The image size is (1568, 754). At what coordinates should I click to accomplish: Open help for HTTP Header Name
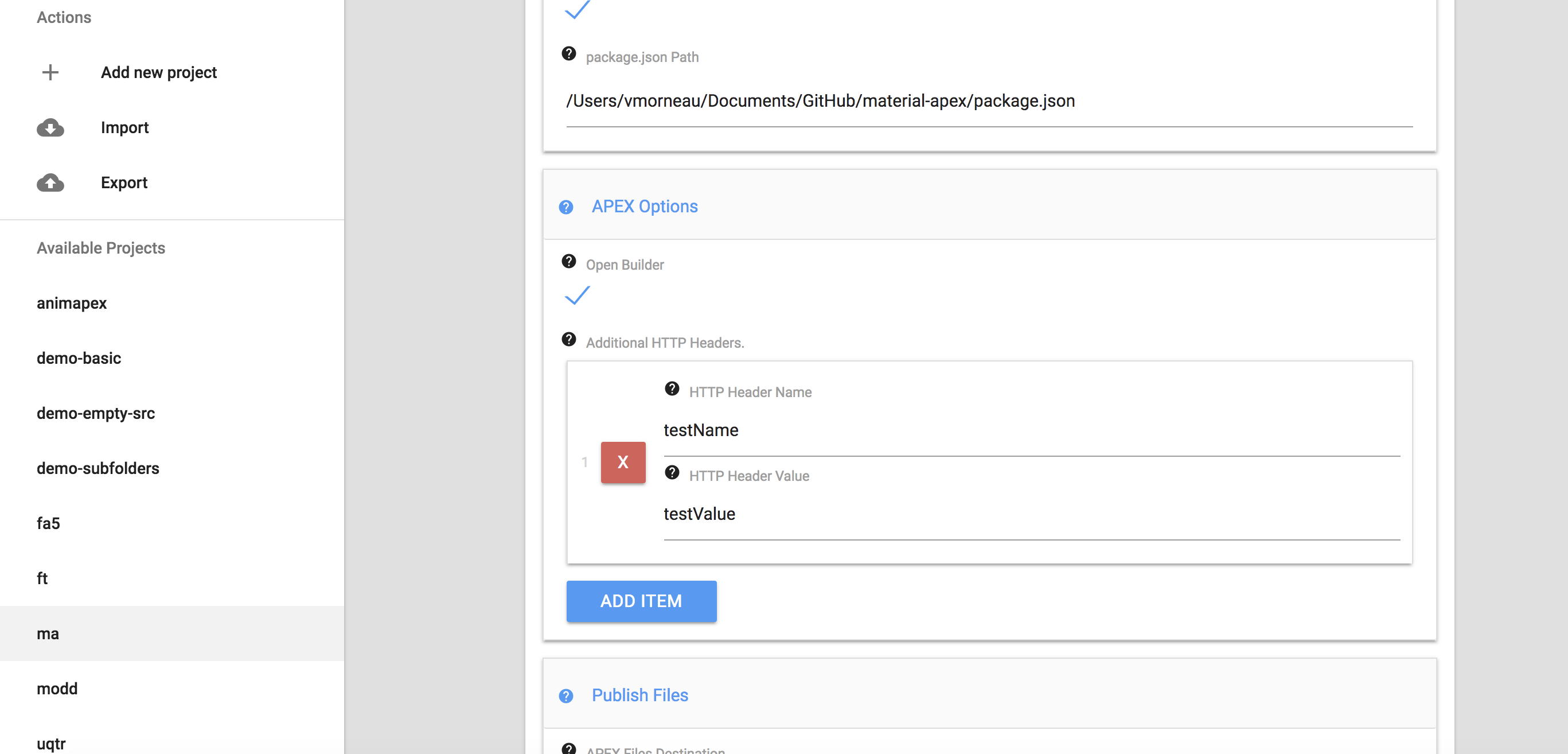(672, 390)
